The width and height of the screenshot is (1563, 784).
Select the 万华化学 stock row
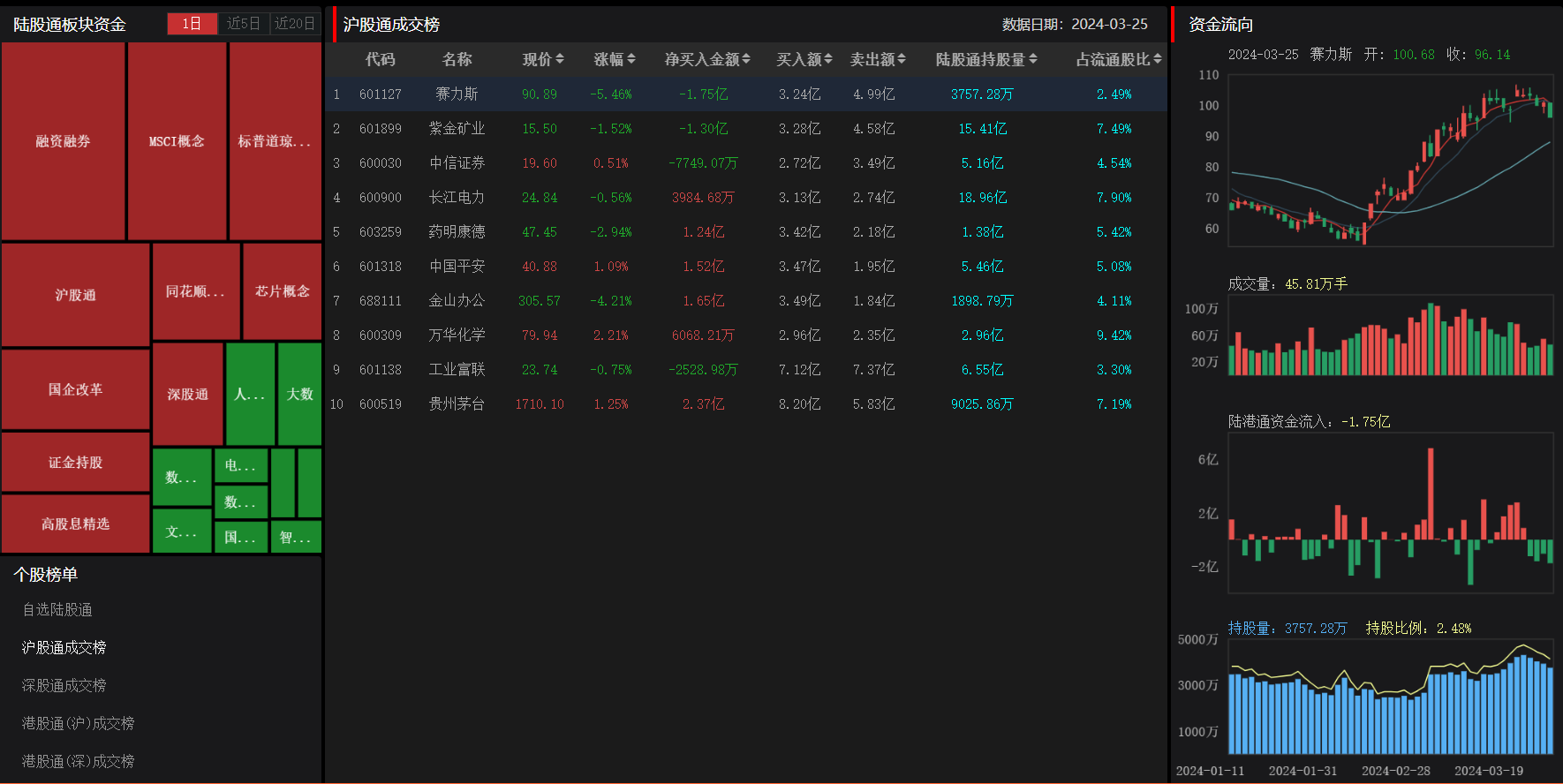tap(746, 335)
